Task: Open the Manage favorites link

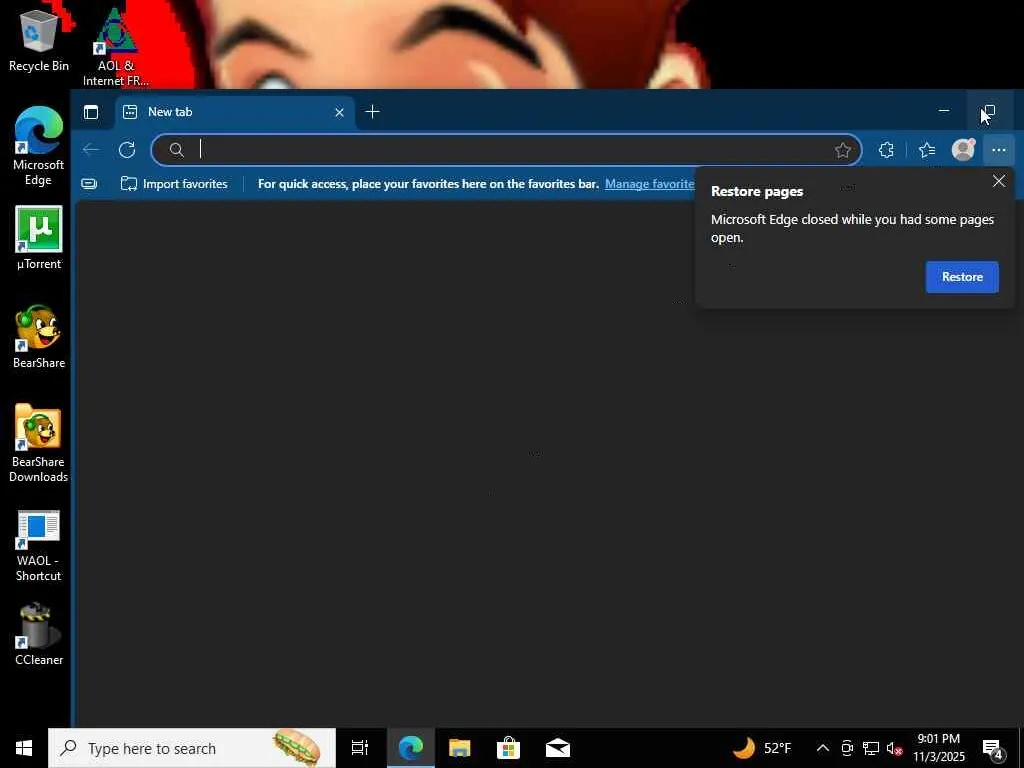Action: point(649,184)
